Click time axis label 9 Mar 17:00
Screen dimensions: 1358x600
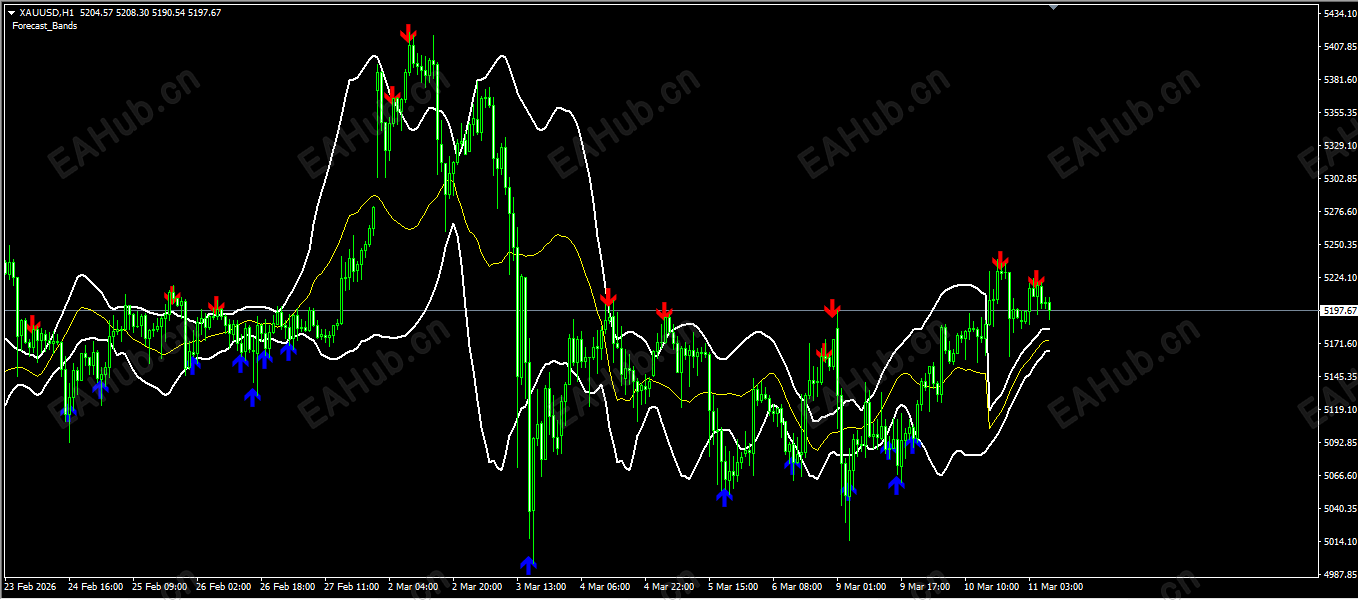coord(925,587)
